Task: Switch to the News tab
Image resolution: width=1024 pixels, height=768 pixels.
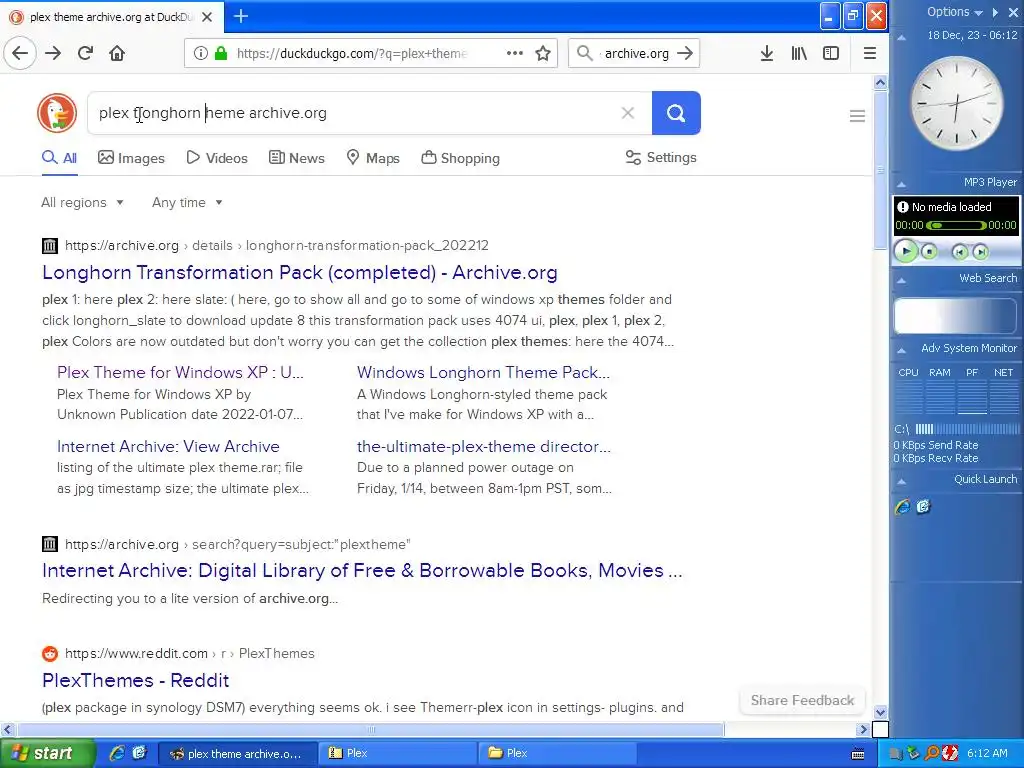Action: click(296, 158)
